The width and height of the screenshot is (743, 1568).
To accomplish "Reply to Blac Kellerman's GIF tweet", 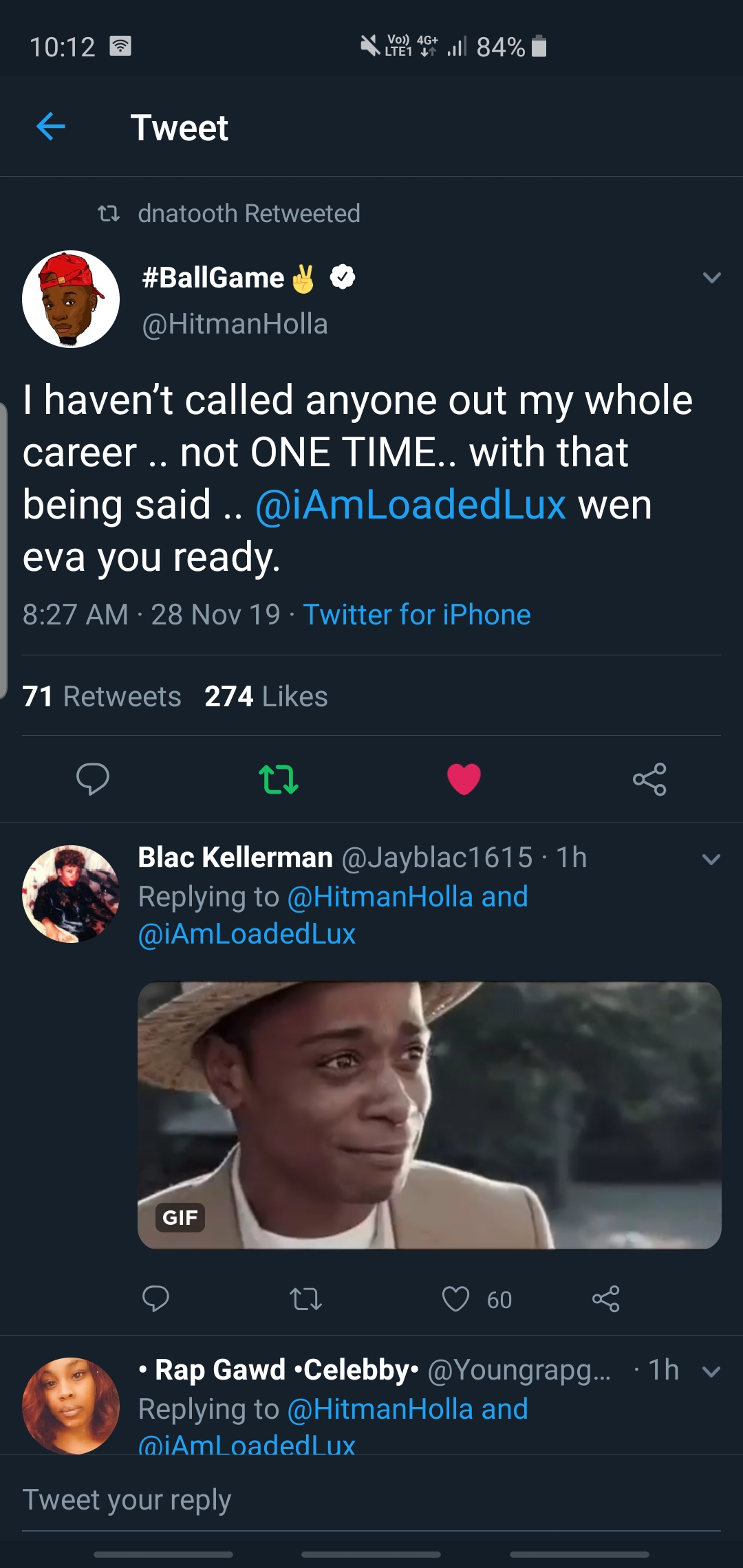I will pos(155,1298).
